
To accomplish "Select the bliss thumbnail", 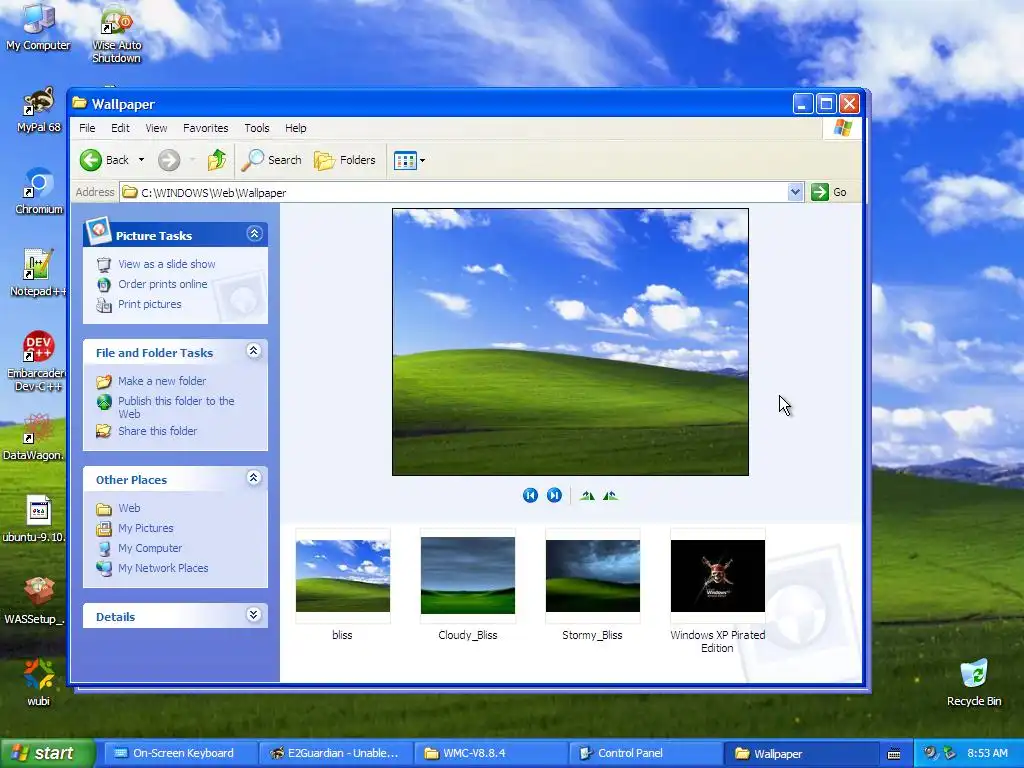I will tap(342, 576).
